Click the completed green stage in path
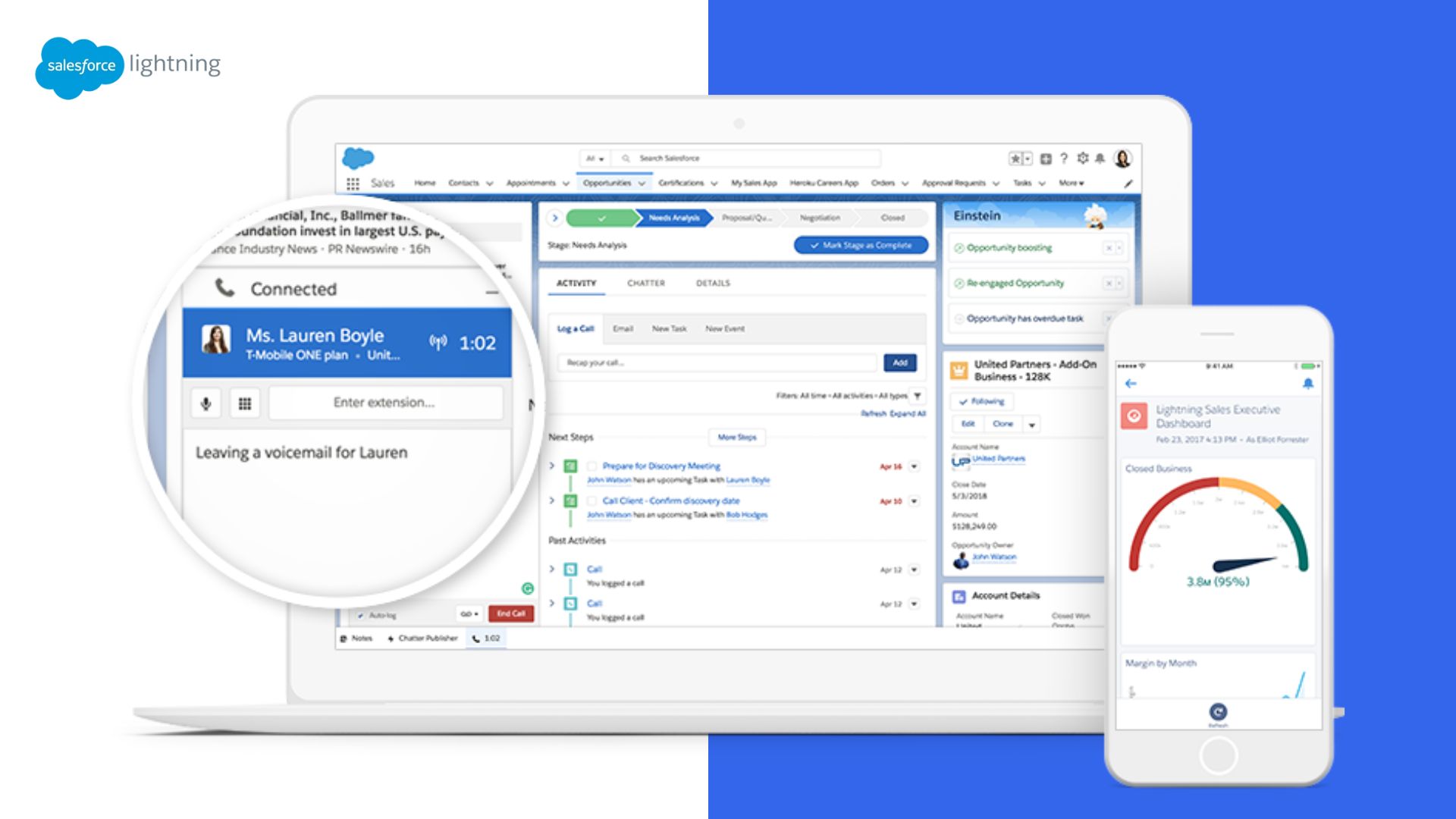This screenshot has height=819, width=1456. point(602,218)
